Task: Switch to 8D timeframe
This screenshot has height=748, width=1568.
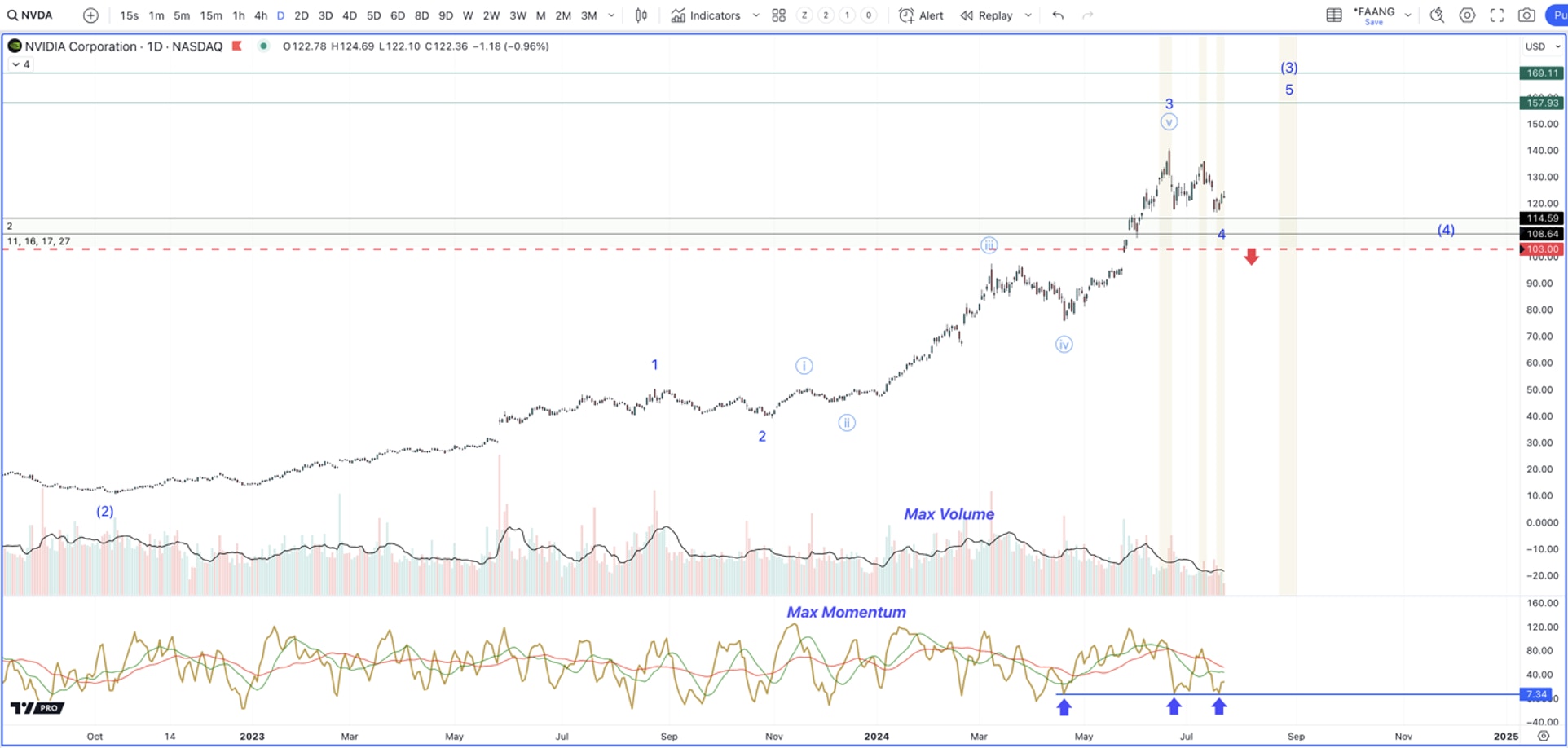Action: [421, 15]
